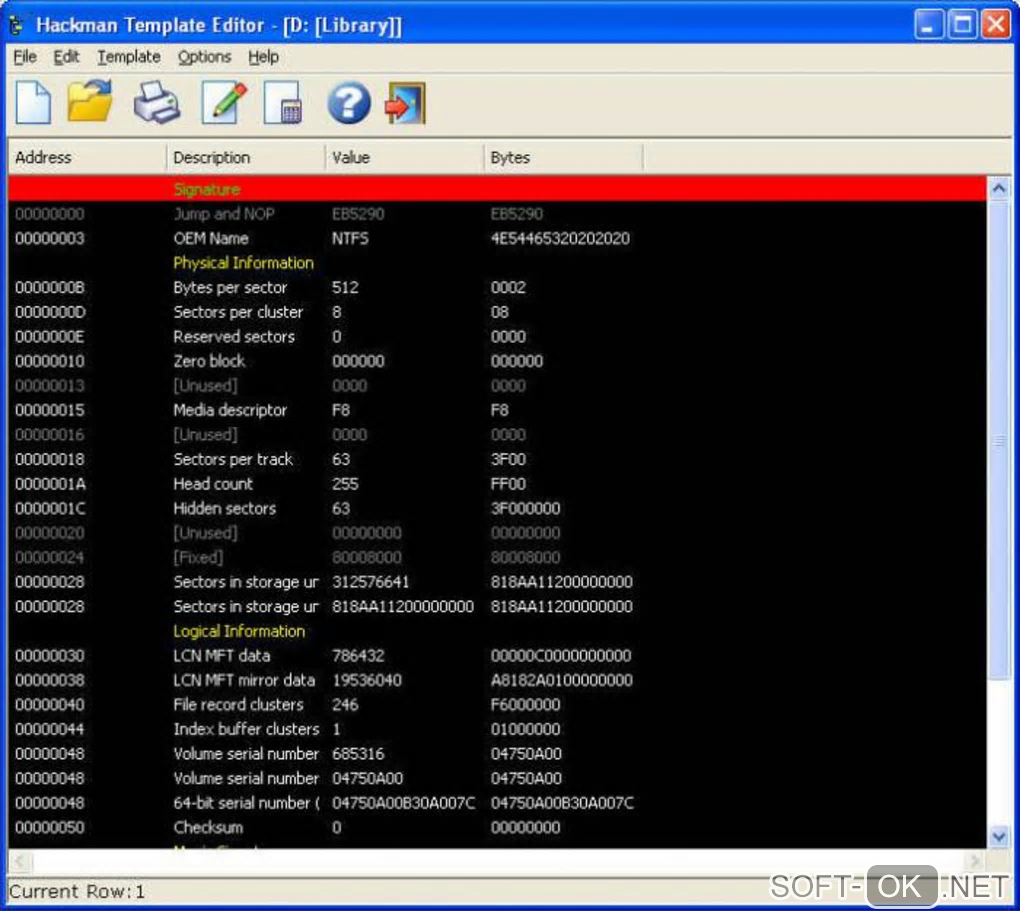Screen dimensions: 1020x911
Task: Select the Bytes per sector row
Action: coord(497,288)
